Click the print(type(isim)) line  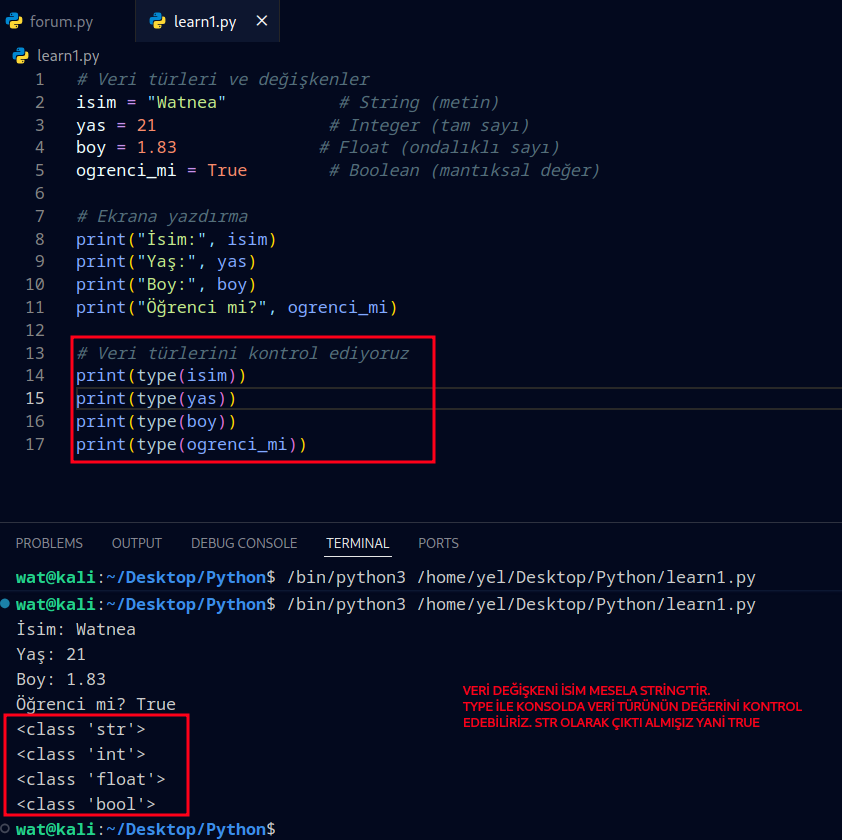click(161, 376)
